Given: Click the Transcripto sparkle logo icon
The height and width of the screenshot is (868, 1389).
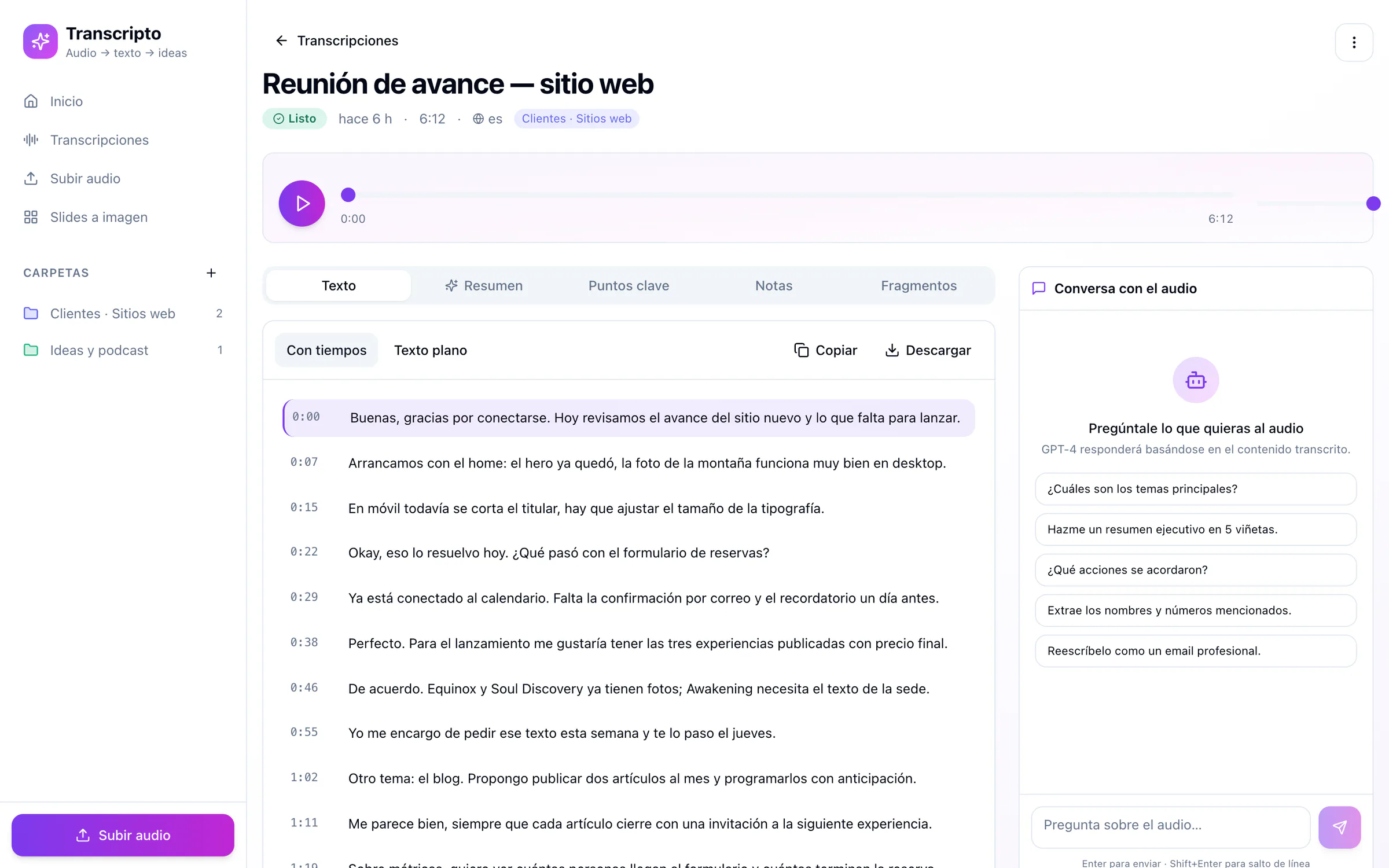Looking at the screenshot, I should pos(40,41).
